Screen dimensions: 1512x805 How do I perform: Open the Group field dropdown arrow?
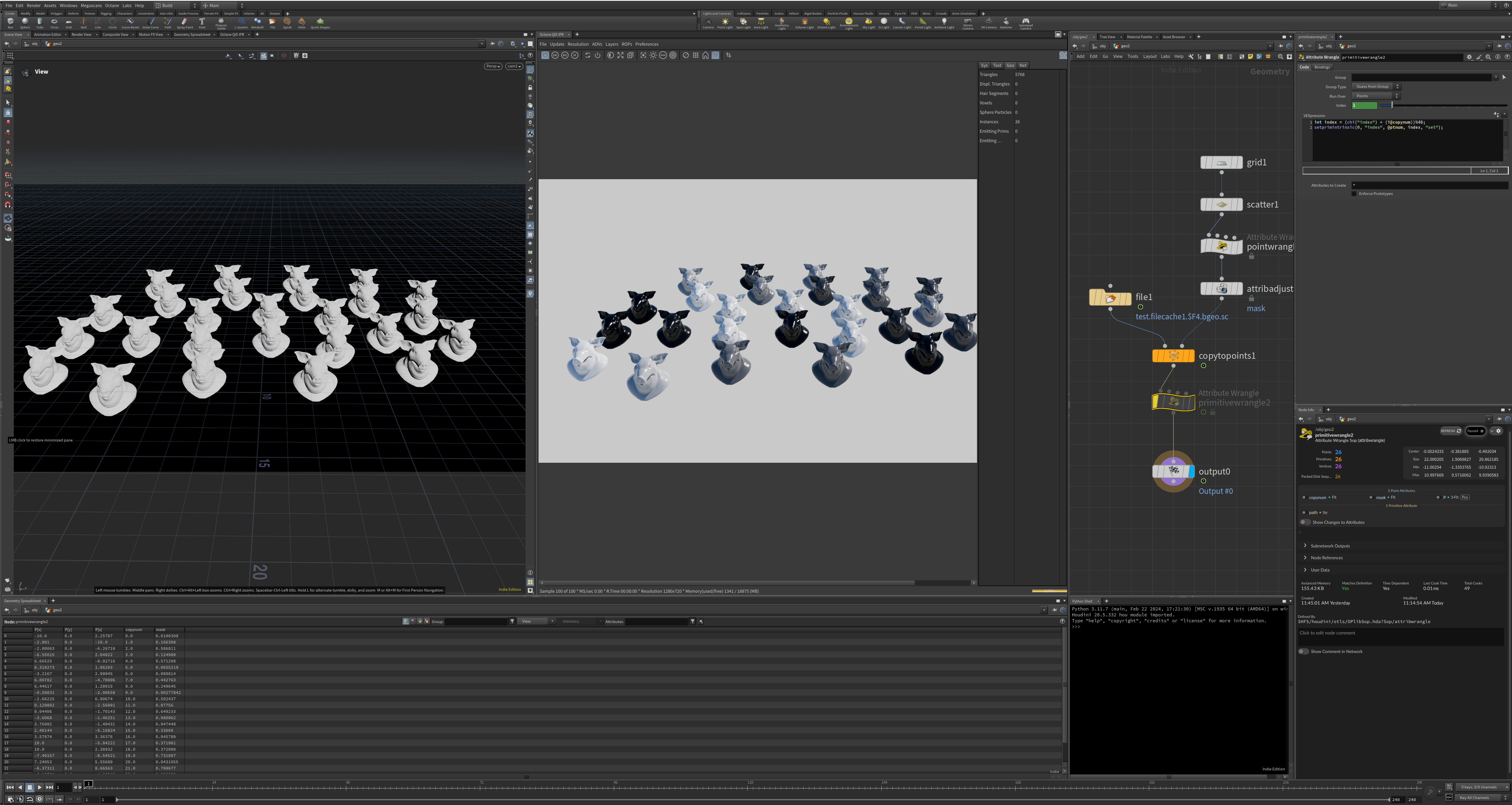pos(1495,78)
